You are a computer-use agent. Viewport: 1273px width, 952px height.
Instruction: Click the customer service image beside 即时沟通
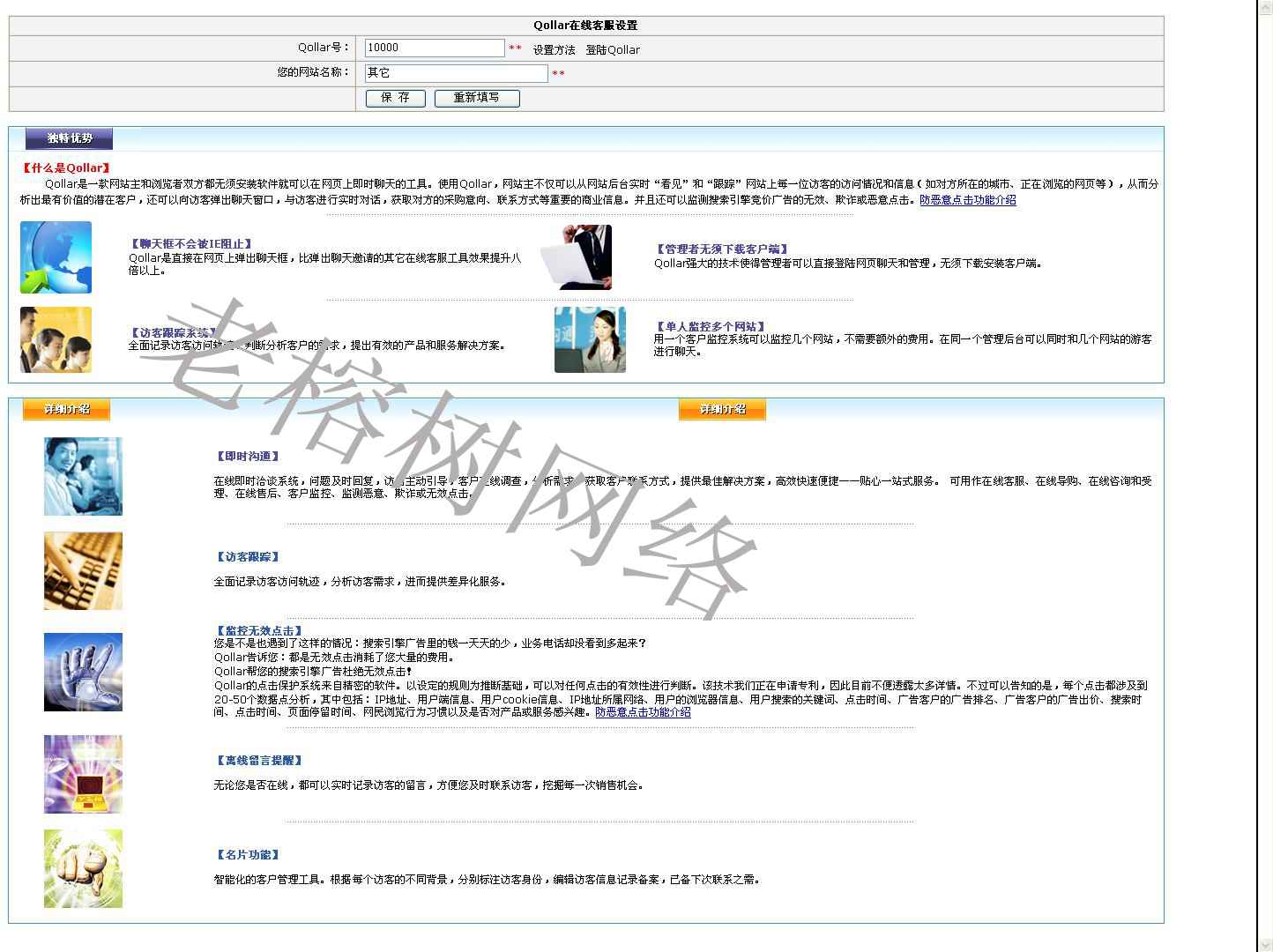[x=83, y=476]
